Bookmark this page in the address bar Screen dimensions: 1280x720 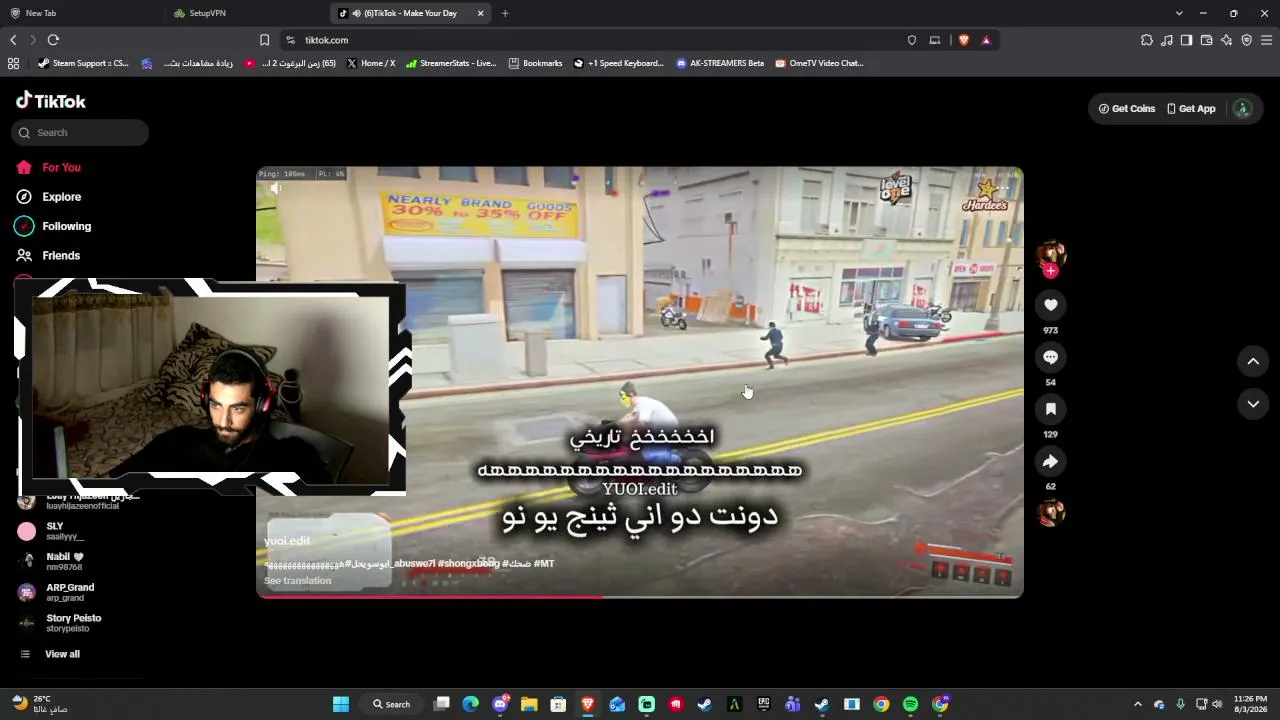click(264, 40)
